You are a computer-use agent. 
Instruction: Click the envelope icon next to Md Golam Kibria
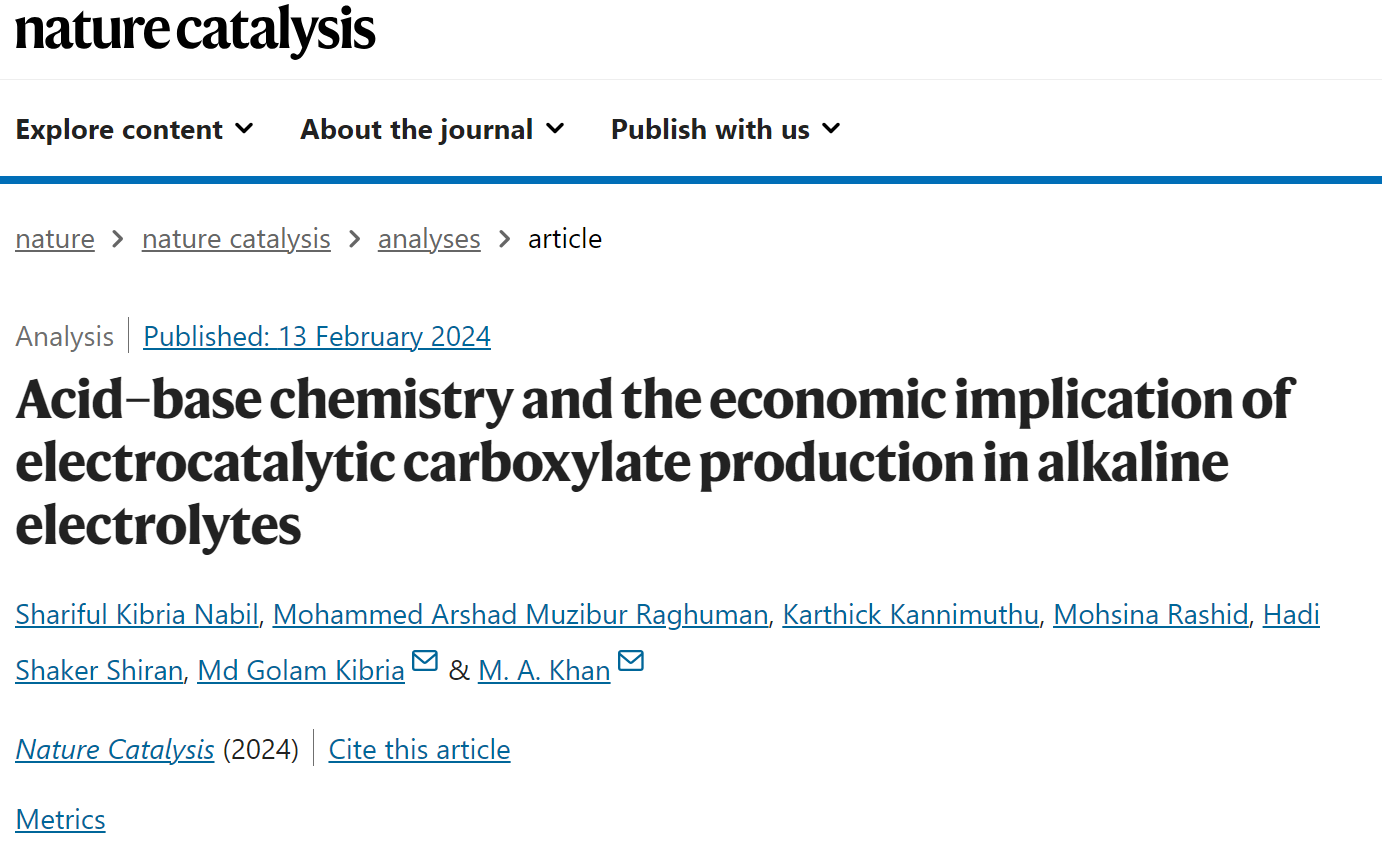425,662
